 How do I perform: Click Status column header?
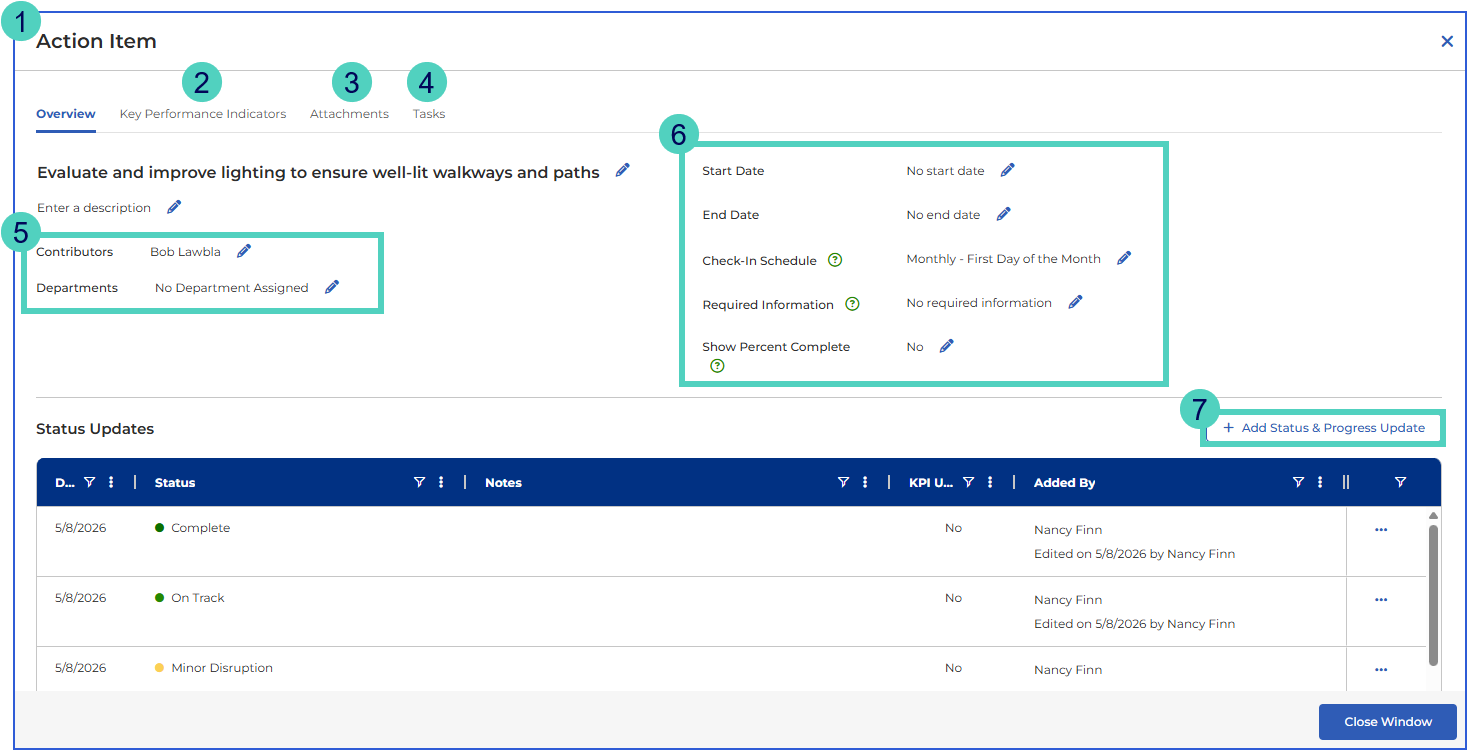click(175, 483)
